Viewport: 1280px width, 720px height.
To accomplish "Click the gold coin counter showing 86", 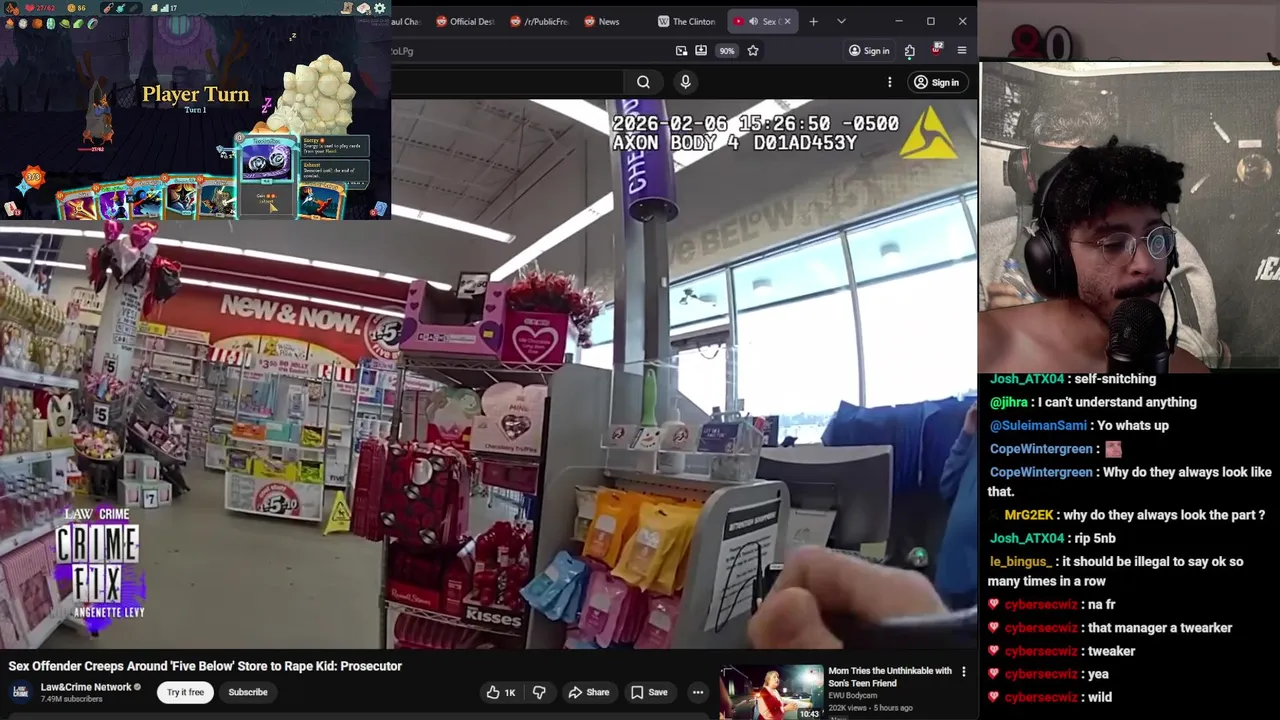I will (x=76, y=8).
